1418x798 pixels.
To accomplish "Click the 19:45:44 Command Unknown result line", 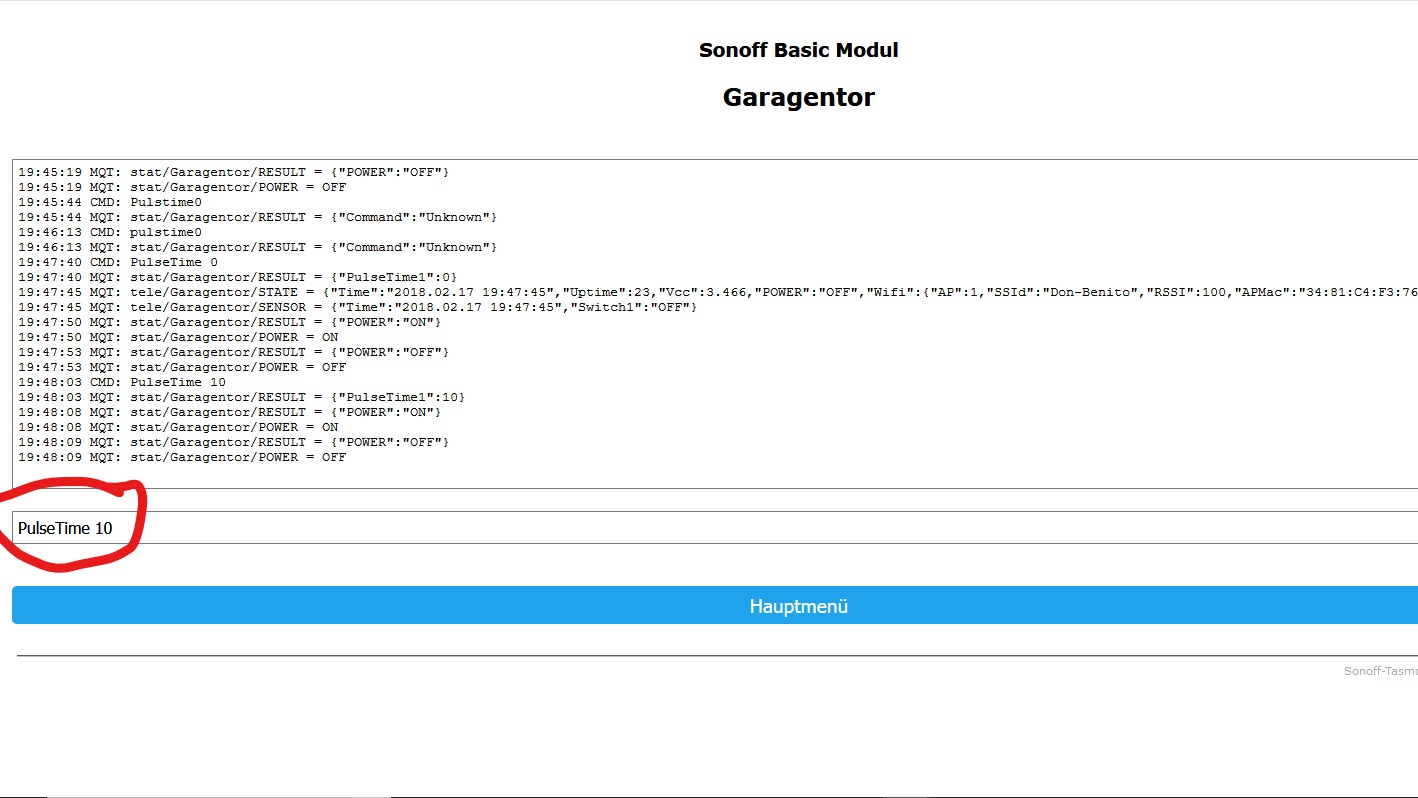I will [x=257, y=217].
